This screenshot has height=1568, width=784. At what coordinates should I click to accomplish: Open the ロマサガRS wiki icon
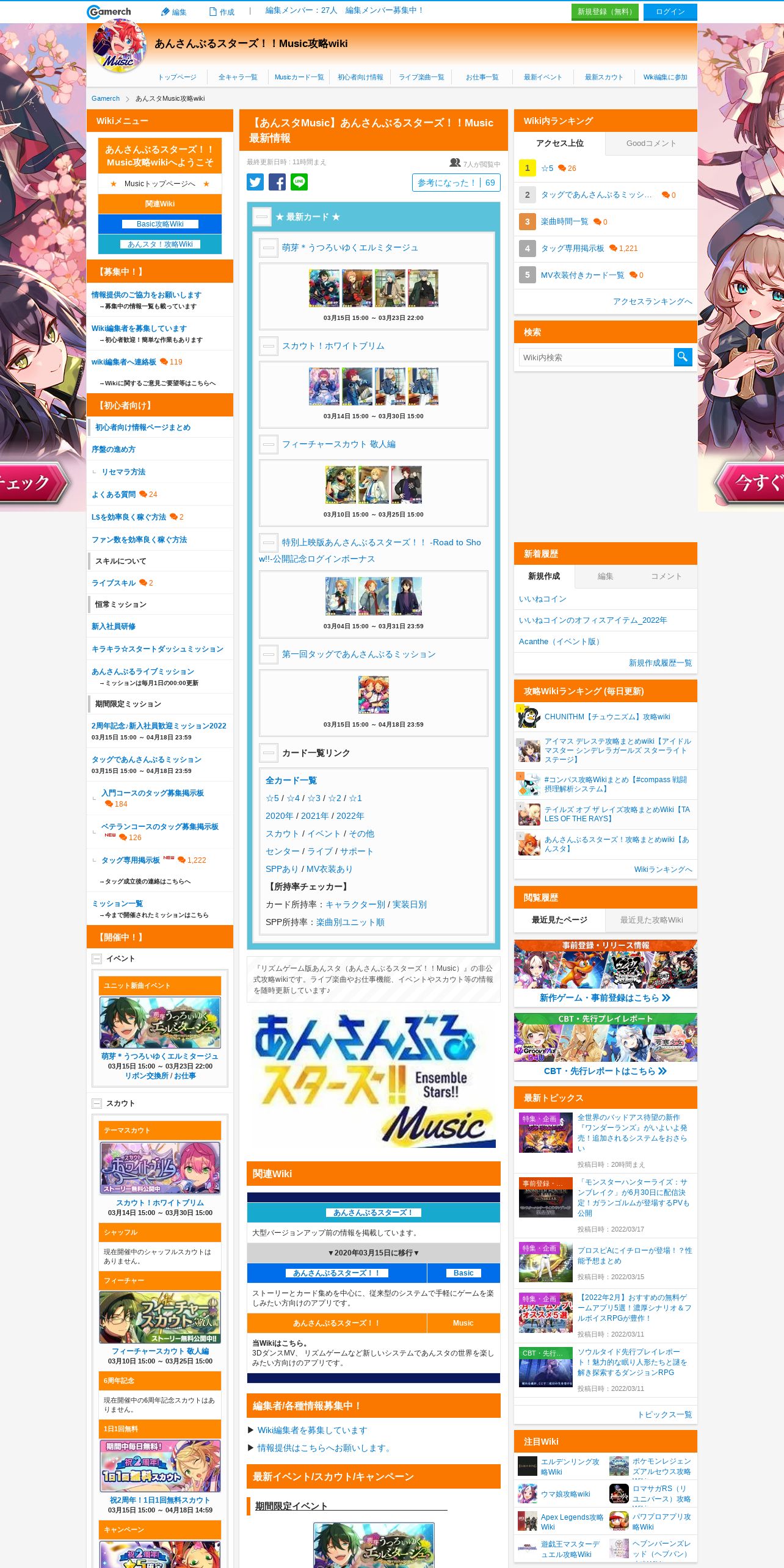coord(619,1494)
